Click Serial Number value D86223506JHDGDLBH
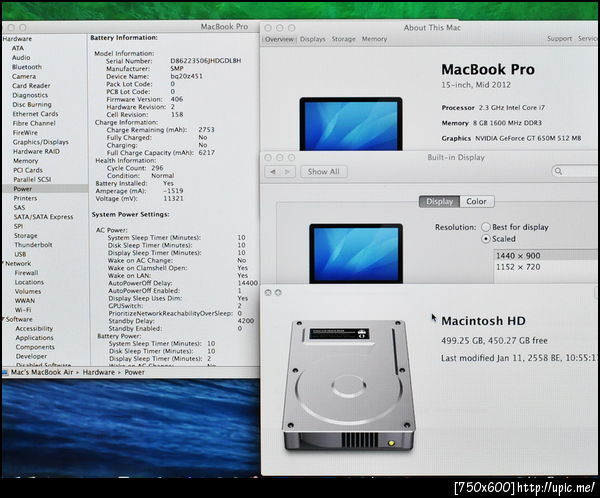600x498 pixels. [206, 61]
